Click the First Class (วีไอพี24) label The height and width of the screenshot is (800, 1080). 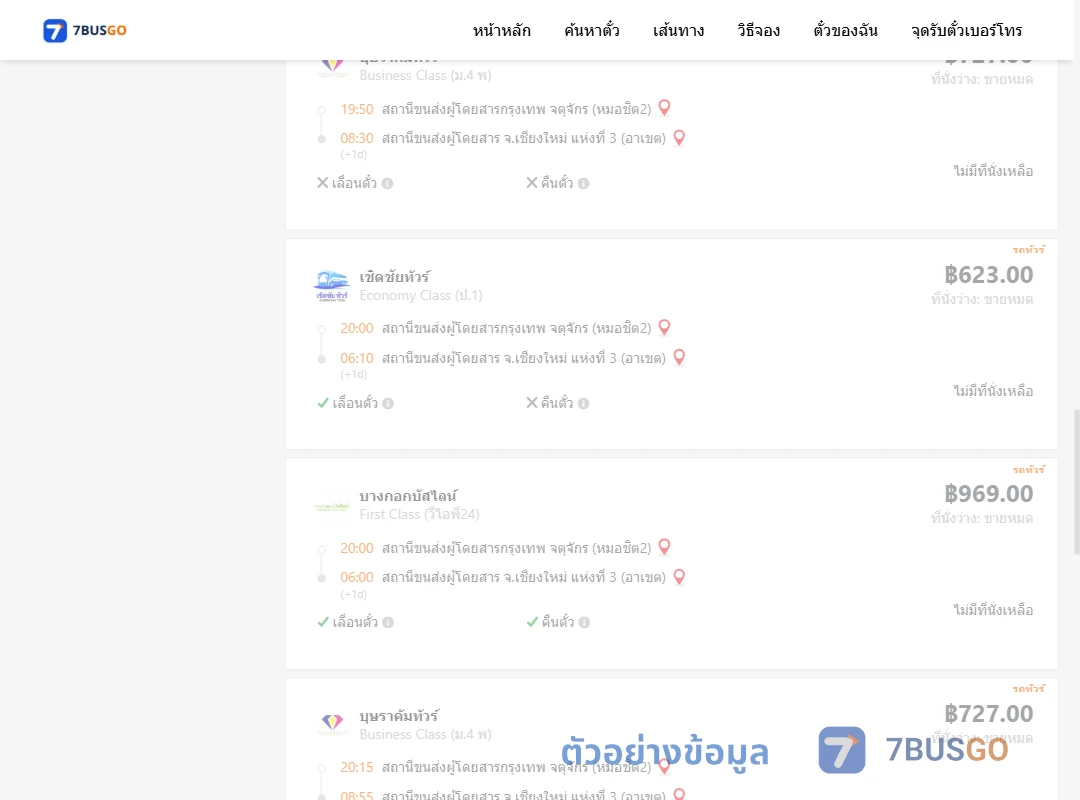coord(419,515)
